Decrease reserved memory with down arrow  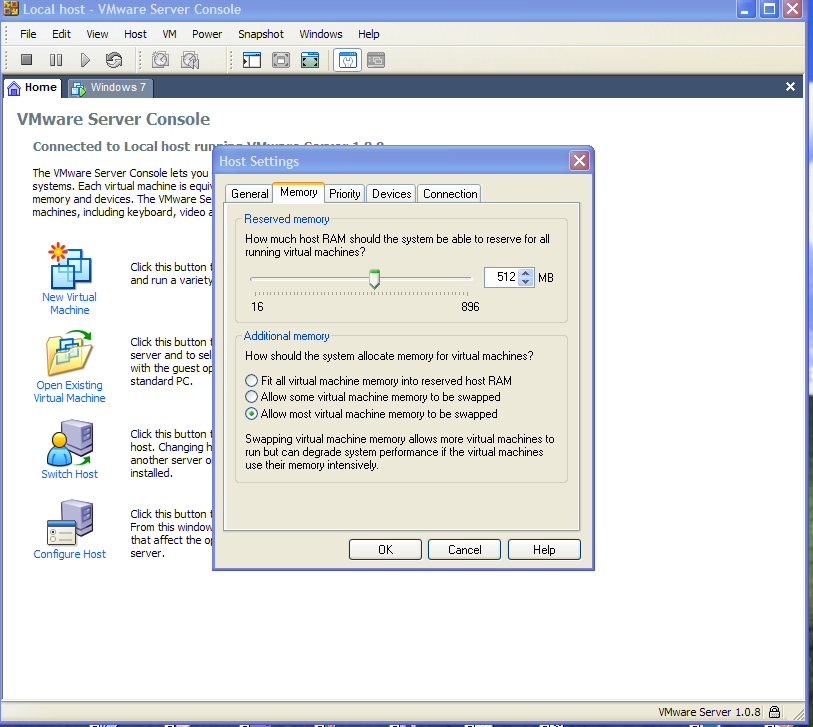point(526,282)
